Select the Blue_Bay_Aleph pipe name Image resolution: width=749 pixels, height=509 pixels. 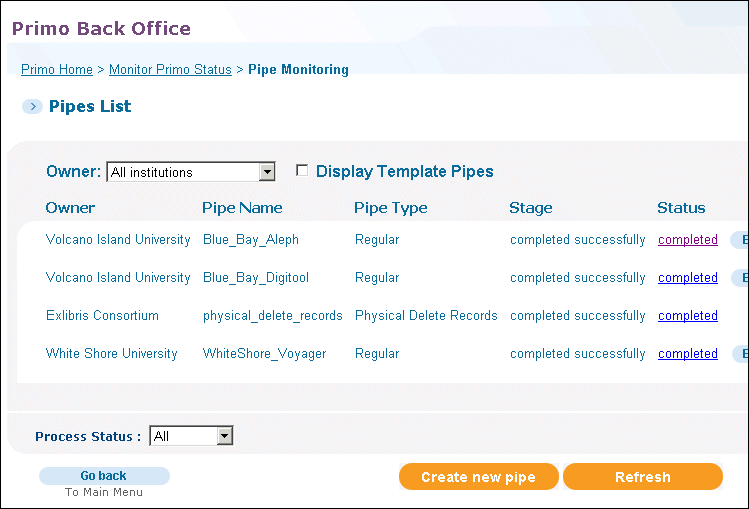(251, 240)
